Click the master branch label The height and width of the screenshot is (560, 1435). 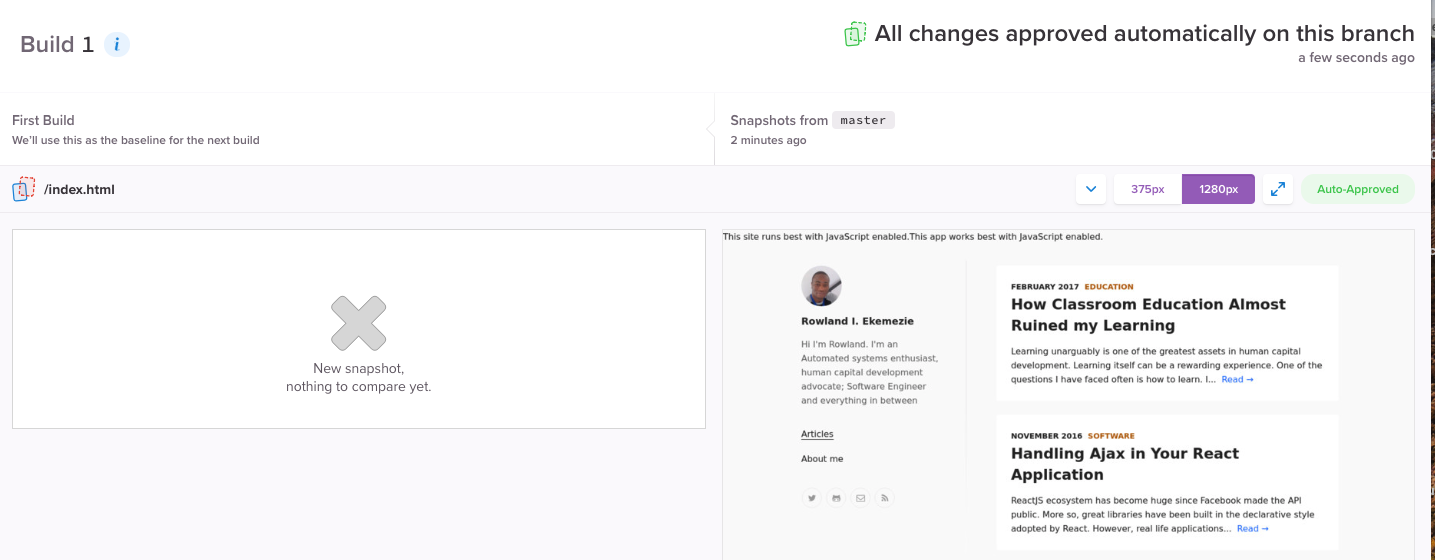pyautogui.click(x=863, y=120)
